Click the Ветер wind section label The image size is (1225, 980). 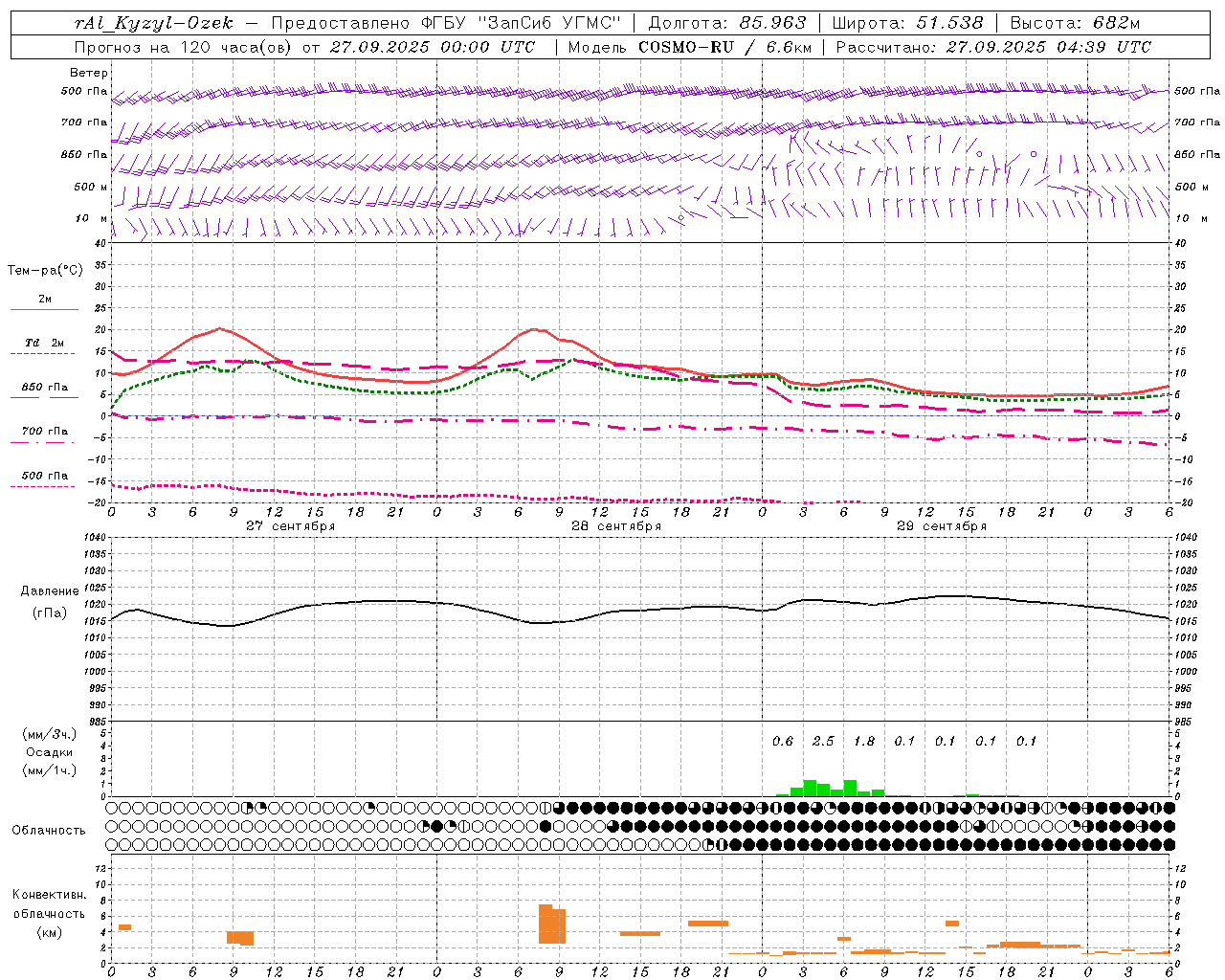click(89, 73)
